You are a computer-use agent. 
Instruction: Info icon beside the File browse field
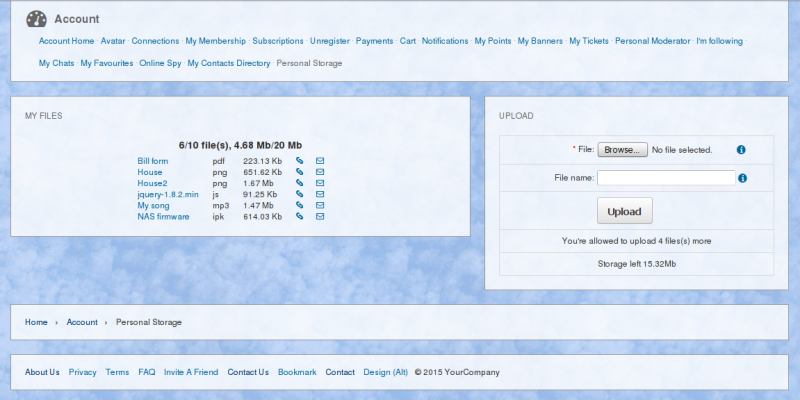click(741, 149)
